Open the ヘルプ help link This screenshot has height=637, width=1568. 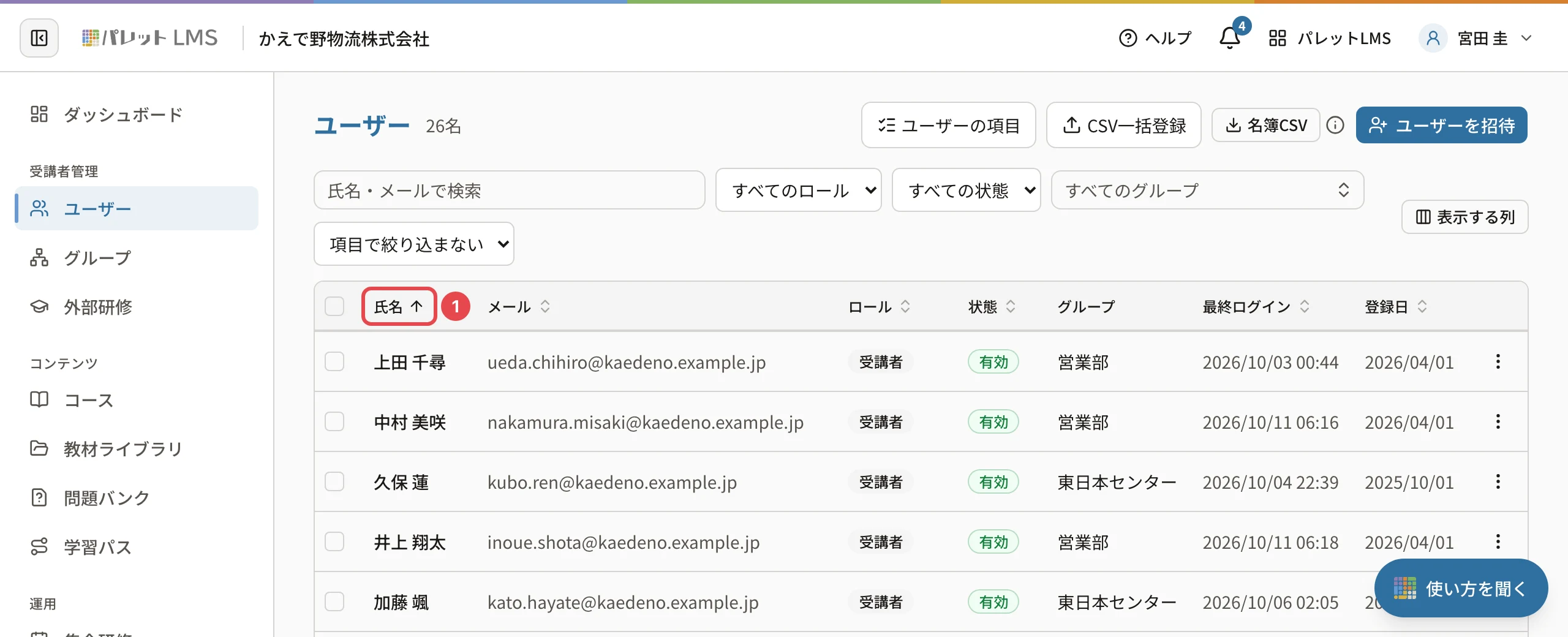point(1155,38)
